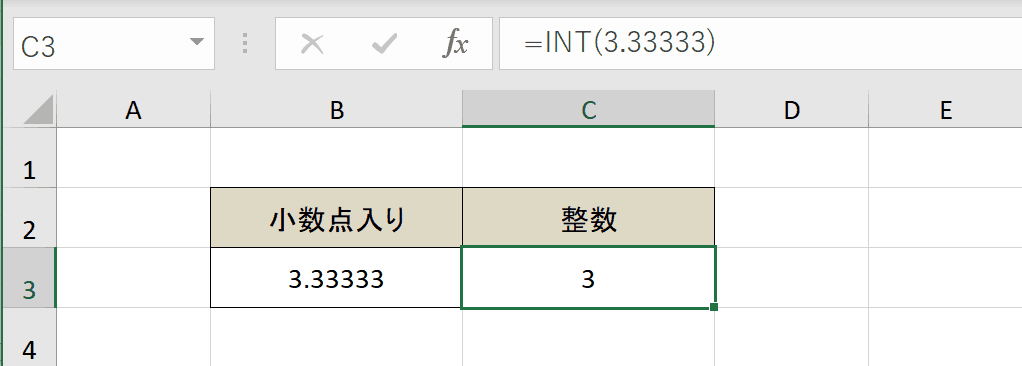Click the formula bar resize dots handle
The width and height of the screenshot is (1022, 366).
[245, 44]
